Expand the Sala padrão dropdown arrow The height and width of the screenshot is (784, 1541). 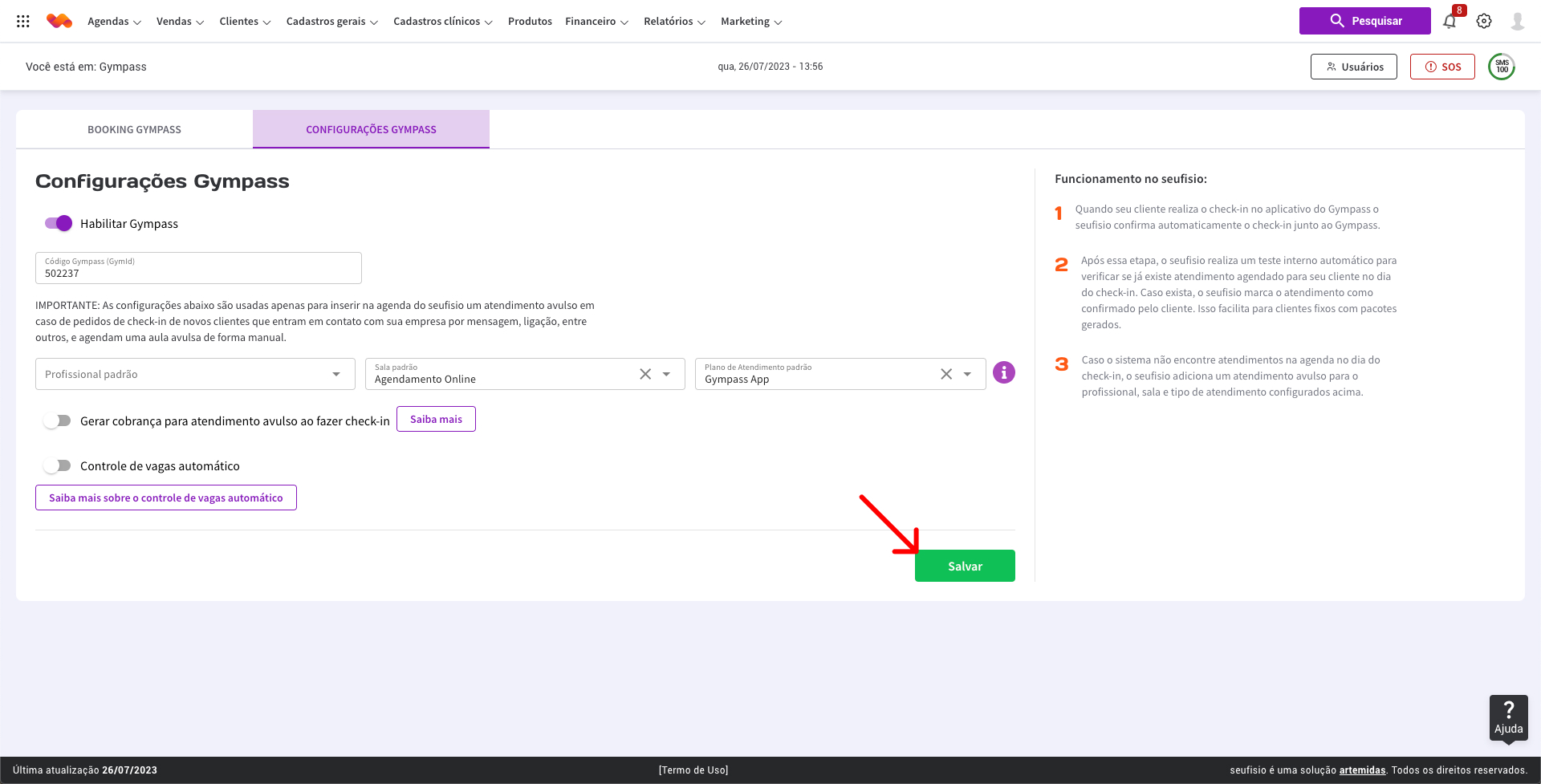[x=666, y=374]
